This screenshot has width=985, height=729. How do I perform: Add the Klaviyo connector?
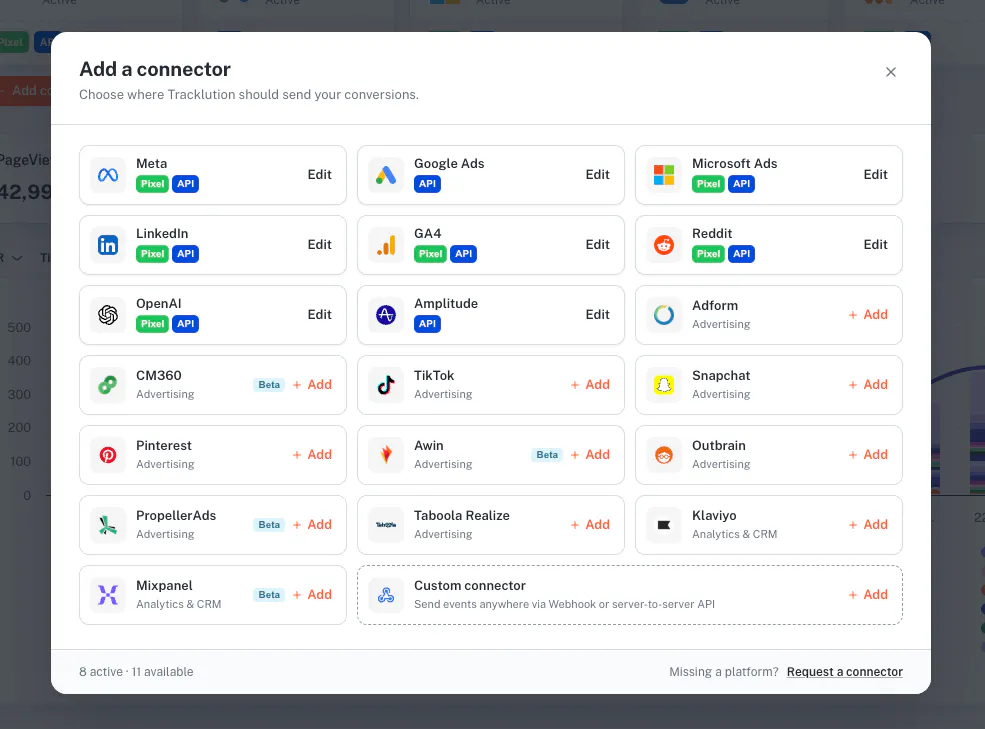tap(868, 525)
